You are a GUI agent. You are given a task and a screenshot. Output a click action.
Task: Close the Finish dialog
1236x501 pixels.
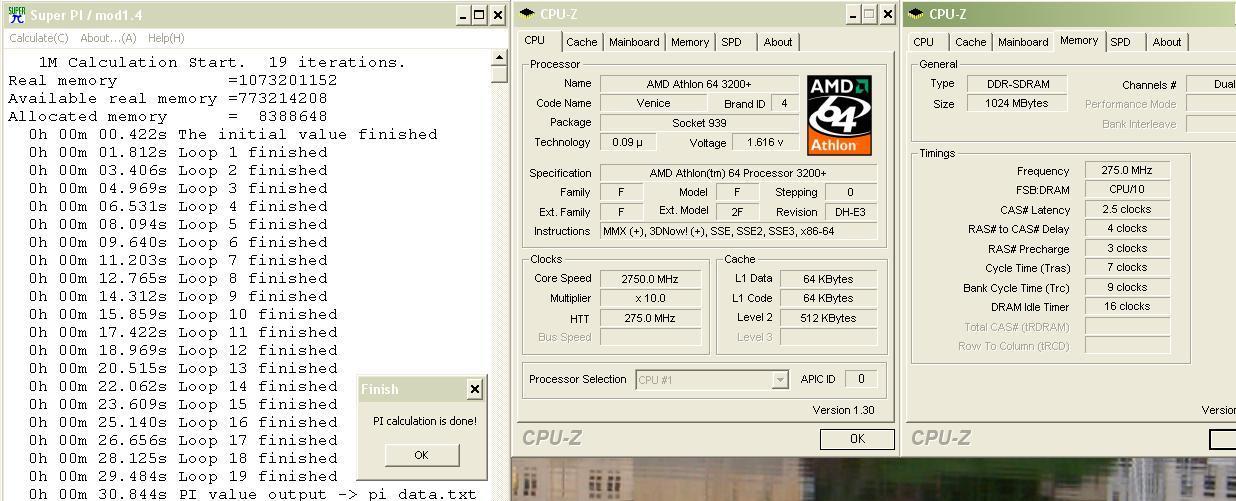point(474,389)
